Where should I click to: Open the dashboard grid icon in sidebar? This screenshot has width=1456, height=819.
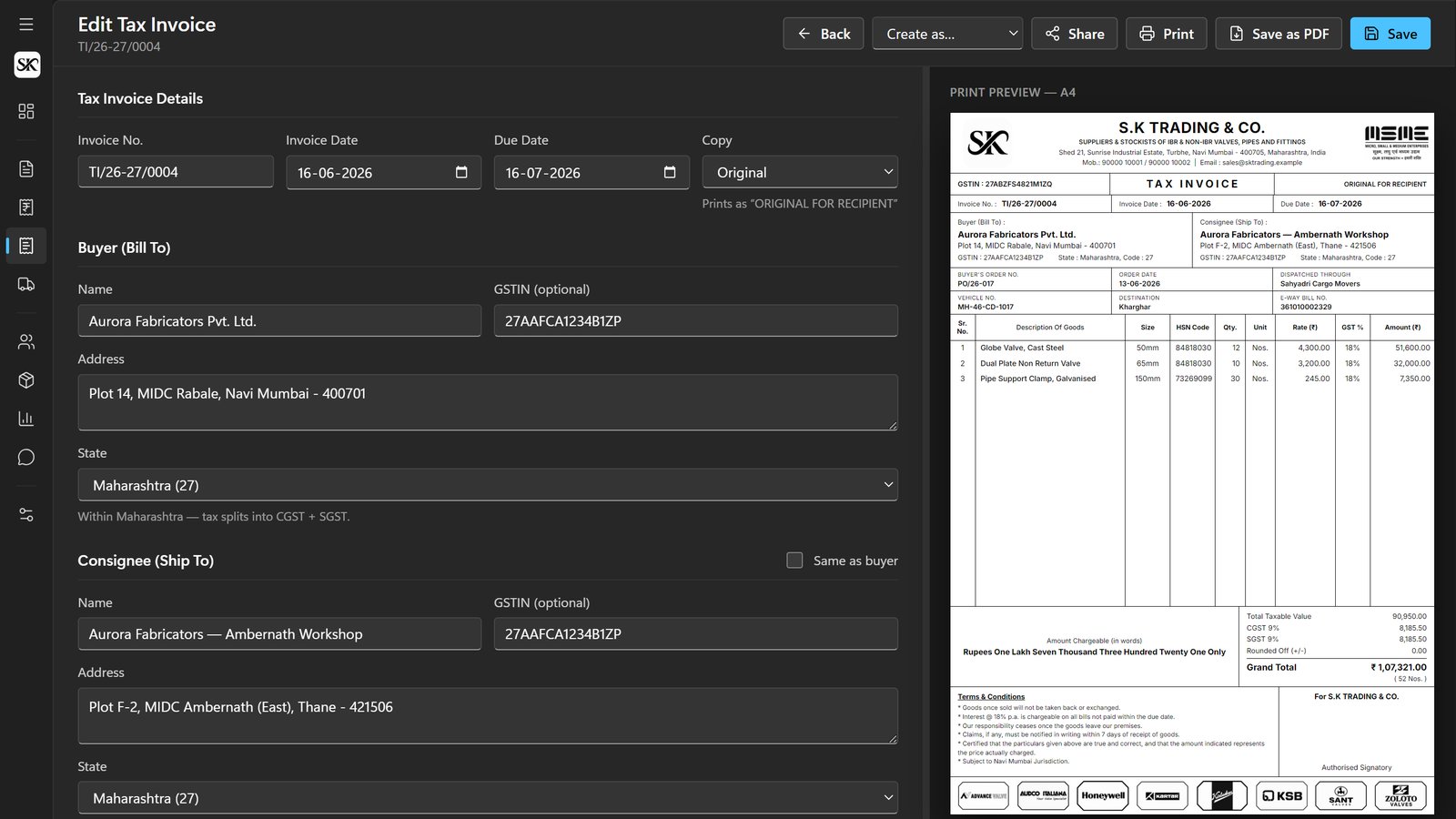26,111
